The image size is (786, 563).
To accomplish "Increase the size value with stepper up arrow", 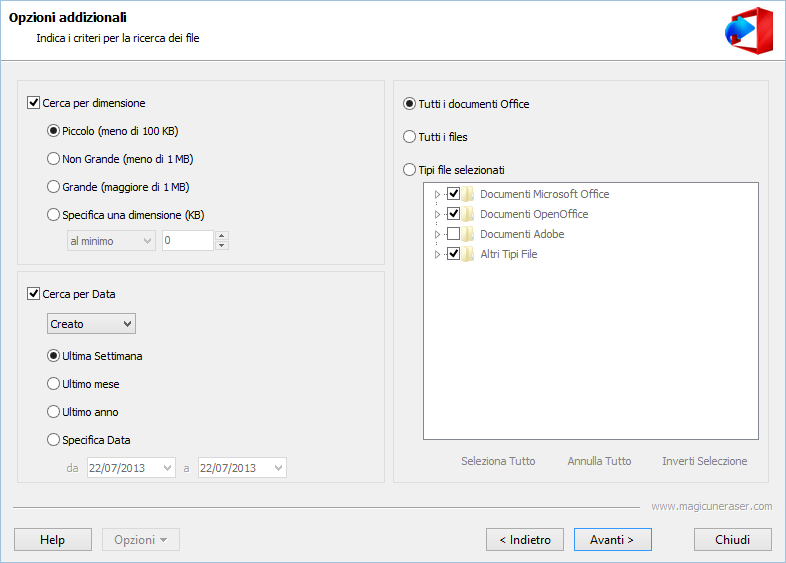I will [222, 236].
